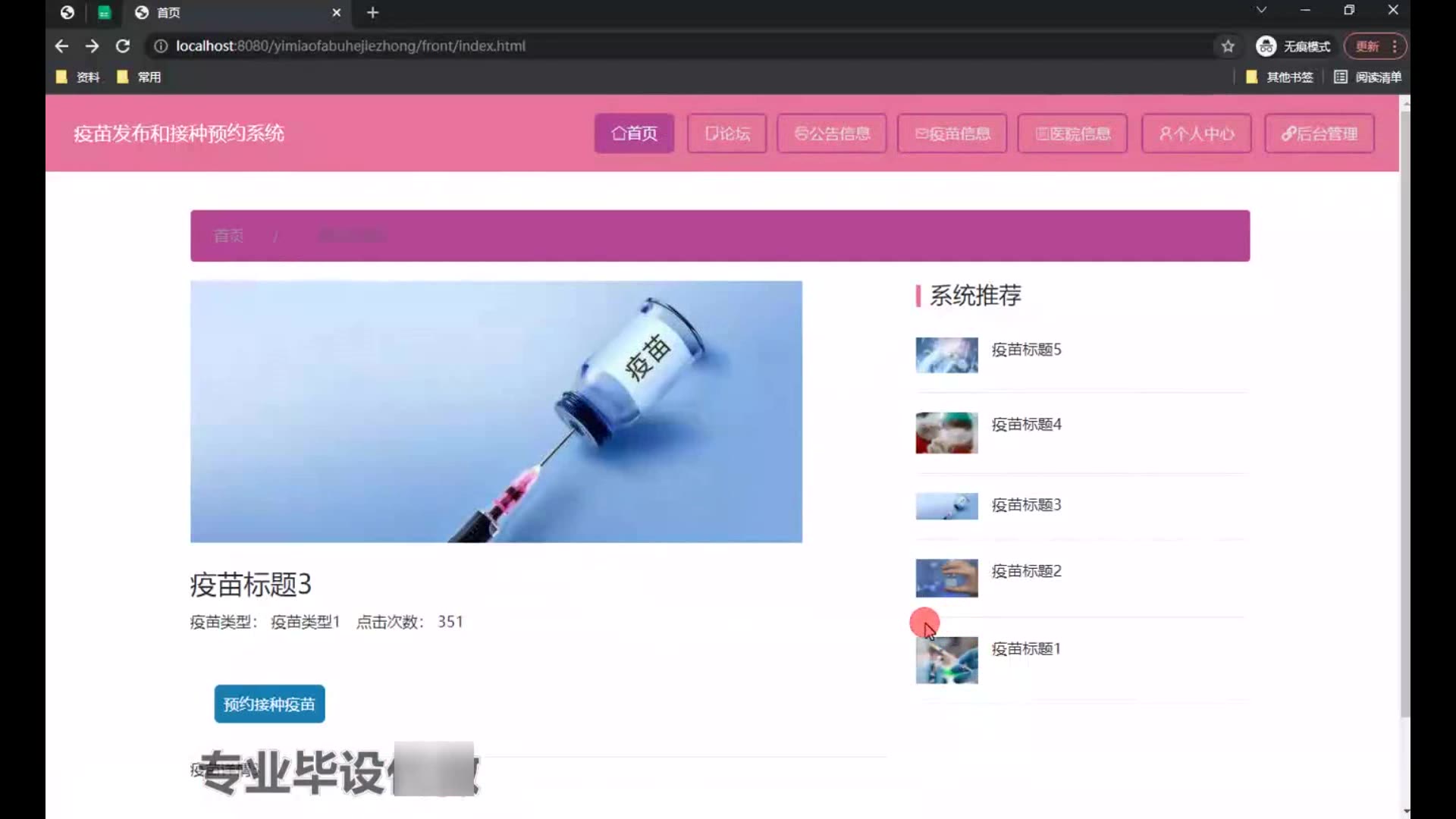This screenshot has height=819, width=1456.
Task: Open the incognito profile icon
Action: point(1266,46)
